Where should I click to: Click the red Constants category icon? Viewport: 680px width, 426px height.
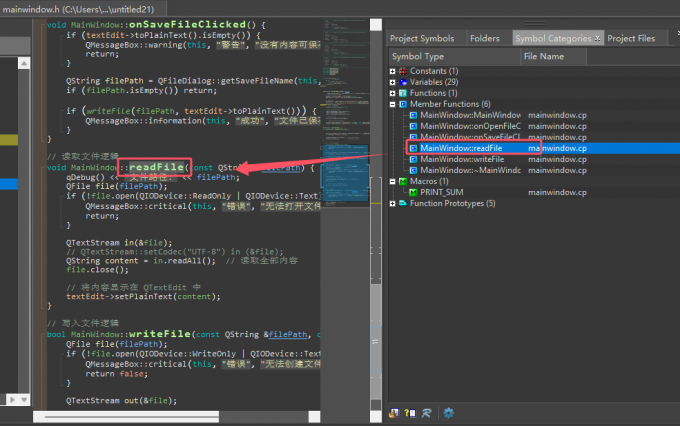pos(403,71)
